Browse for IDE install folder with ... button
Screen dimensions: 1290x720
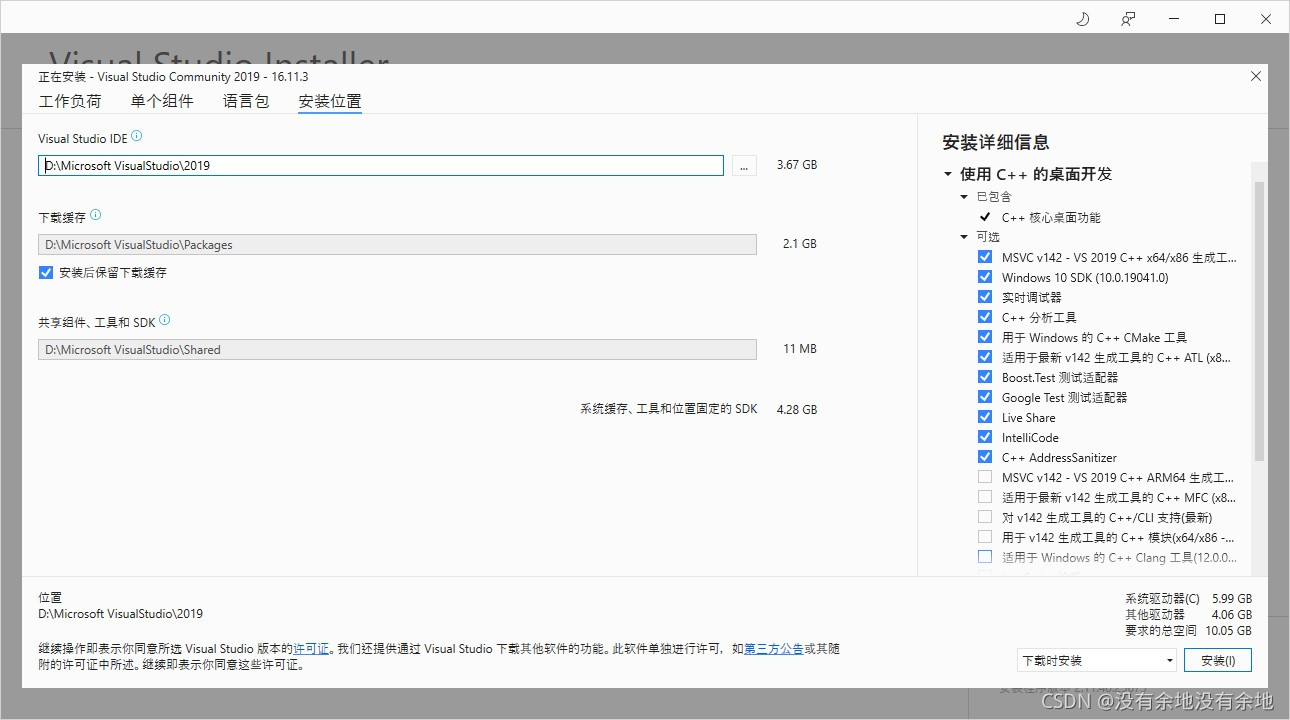pyautogui.click(x=744, y=166)
